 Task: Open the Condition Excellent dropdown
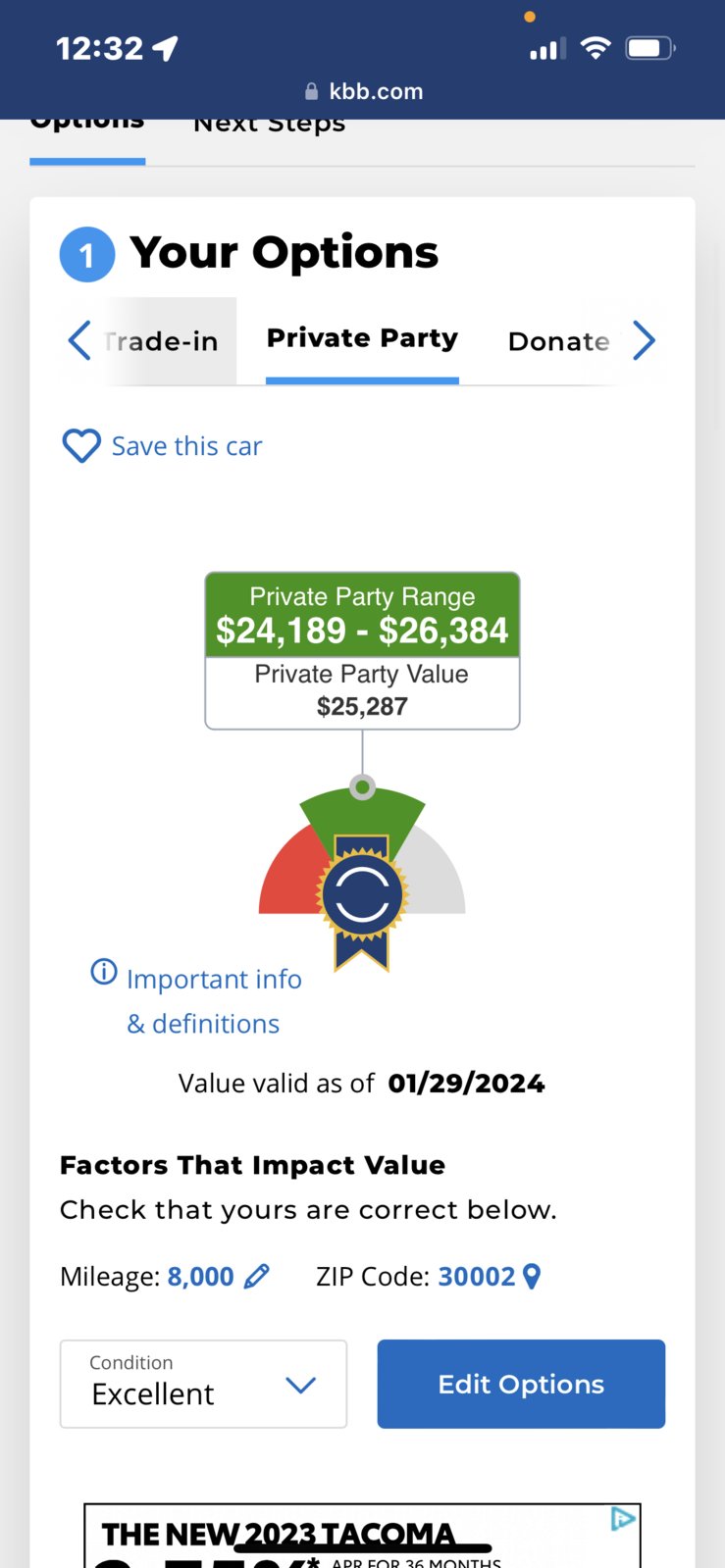[203, 1384]
